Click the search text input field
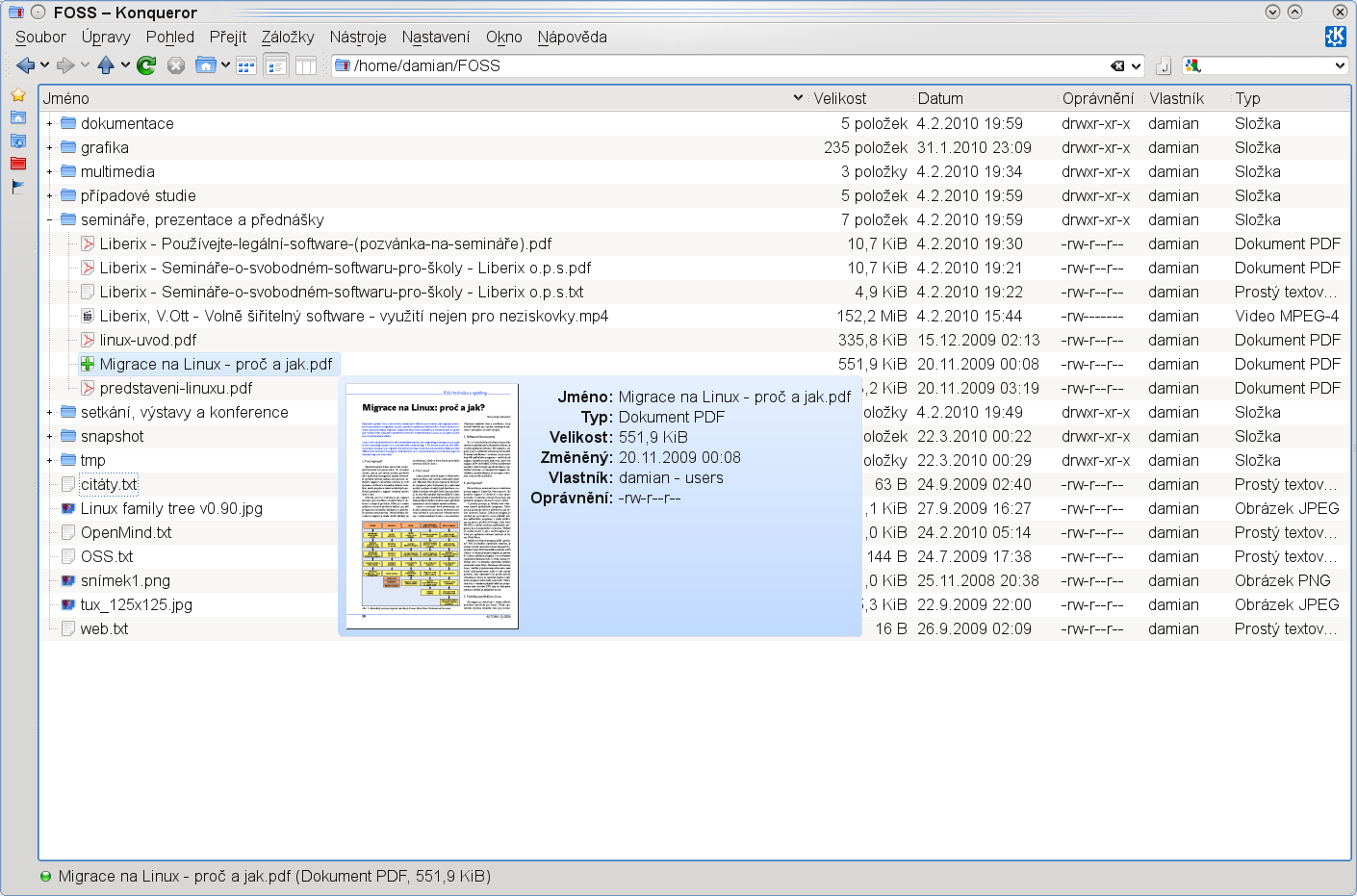The image size is (1357, 896). (x=1267, y=65)
